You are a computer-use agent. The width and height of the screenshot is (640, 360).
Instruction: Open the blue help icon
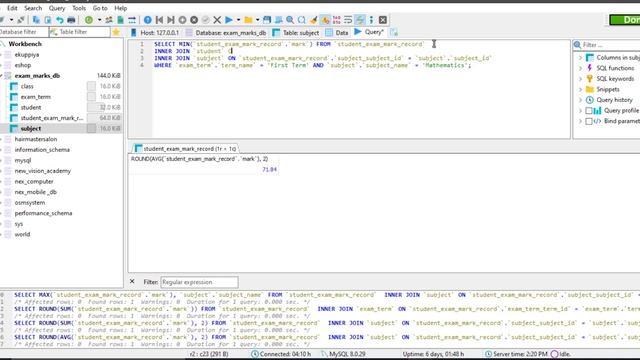point(148,20)
